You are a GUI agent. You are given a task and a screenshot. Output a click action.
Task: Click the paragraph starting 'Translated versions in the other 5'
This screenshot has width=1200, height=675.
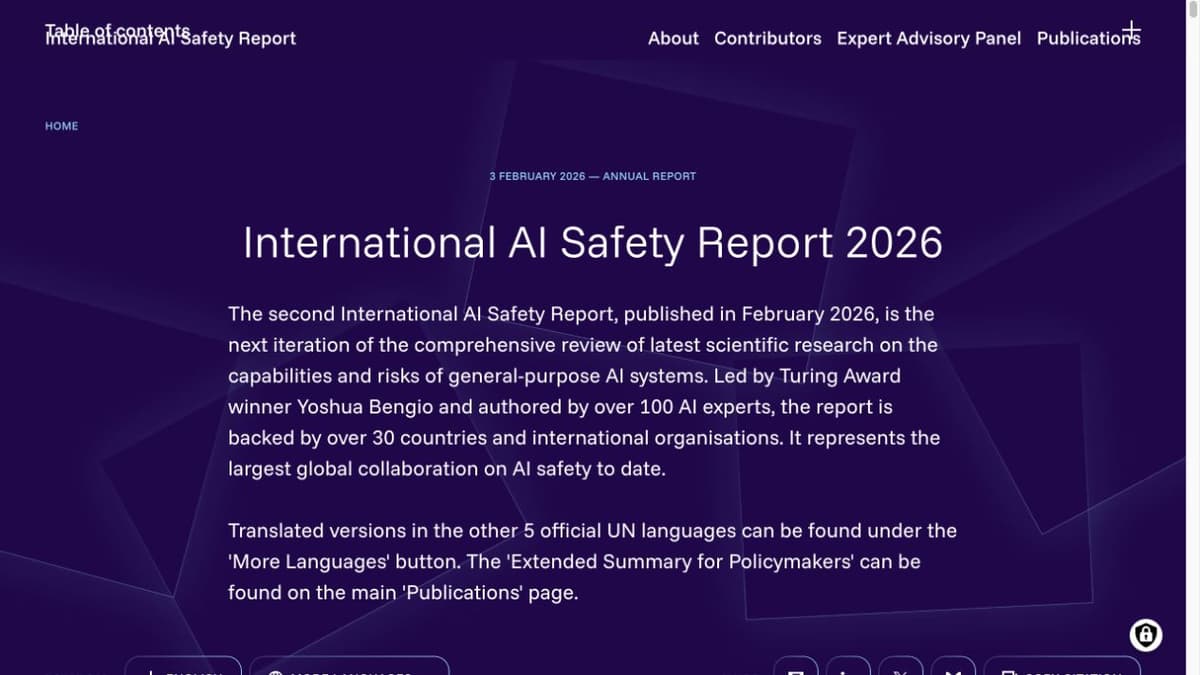pyautogui.click(x=592, y=561)
